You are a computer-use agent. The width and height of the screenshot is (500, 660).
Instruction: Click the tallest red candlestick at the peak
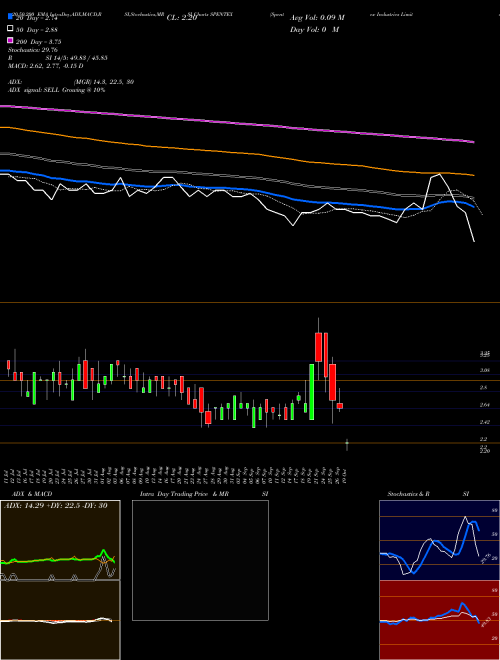coord(319,347)
